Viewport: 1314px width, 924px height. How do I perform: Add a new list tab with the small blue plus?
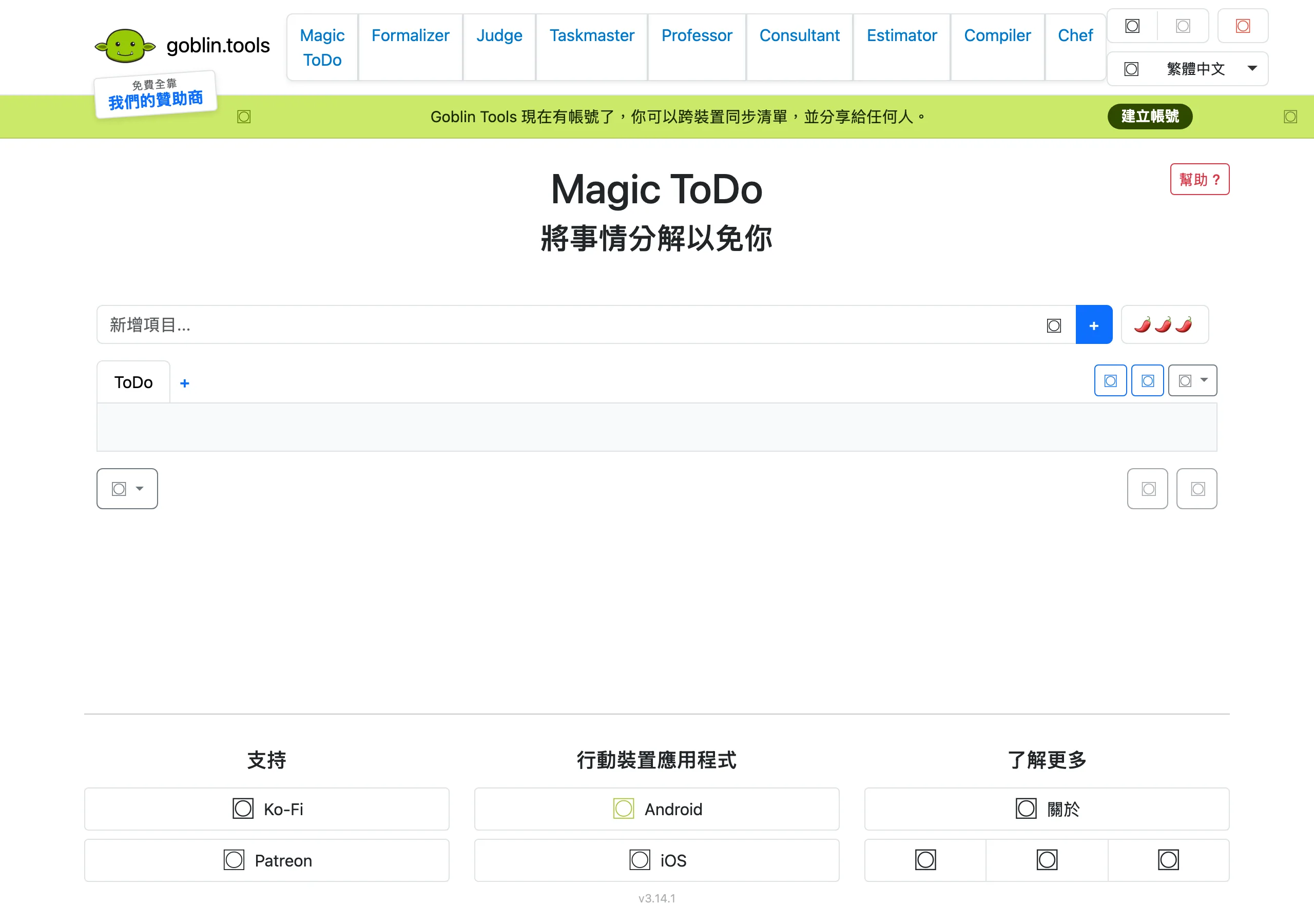pos(184,383)
